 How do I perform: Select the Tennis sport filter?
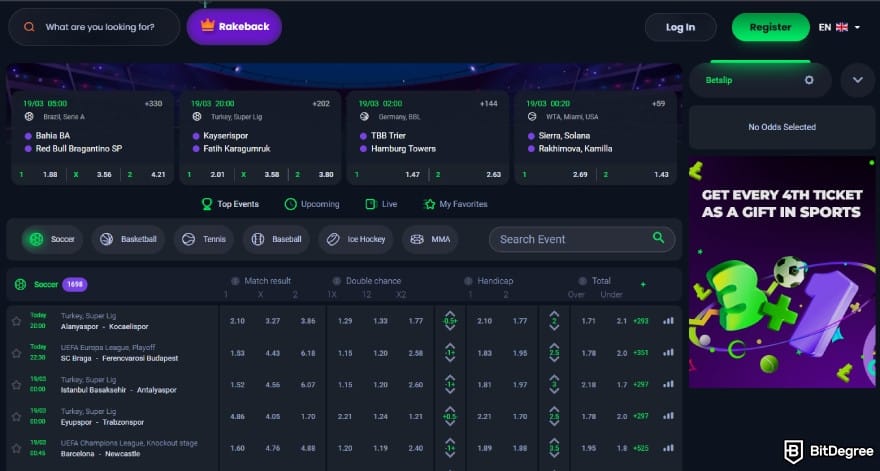(x=203, y=239)
